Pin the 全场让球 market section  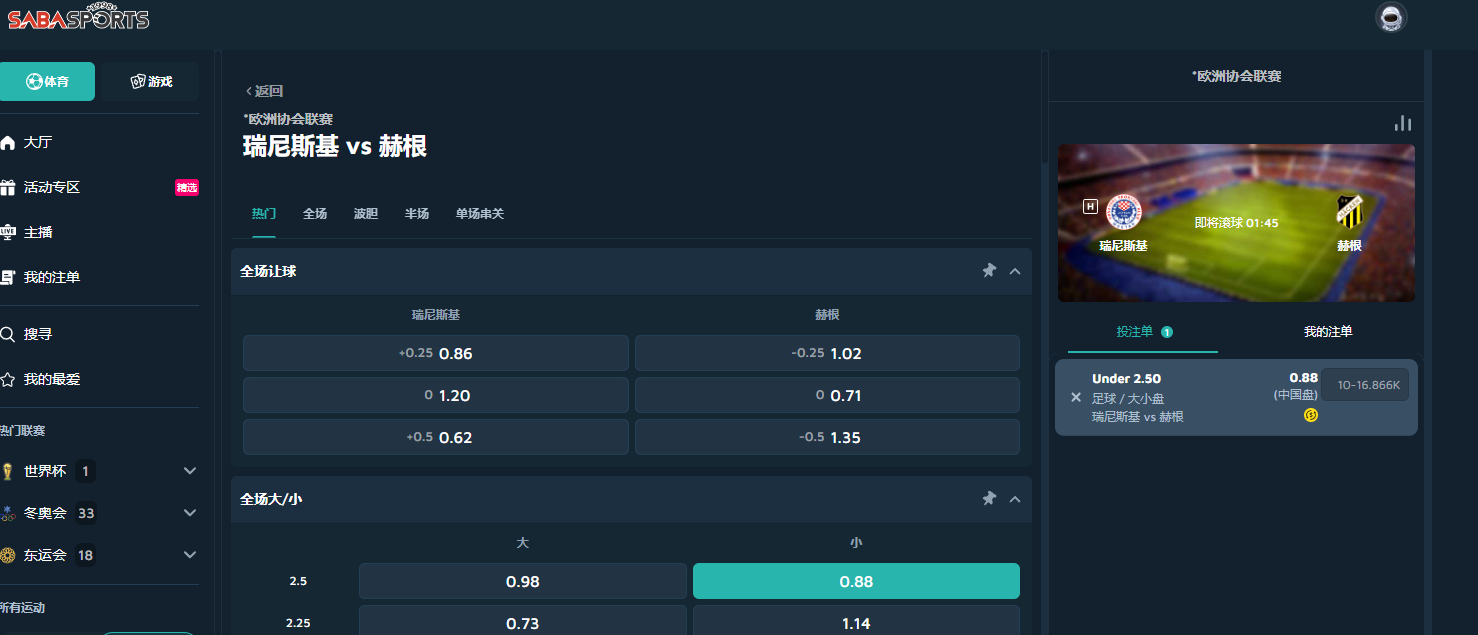pos(989,271)
